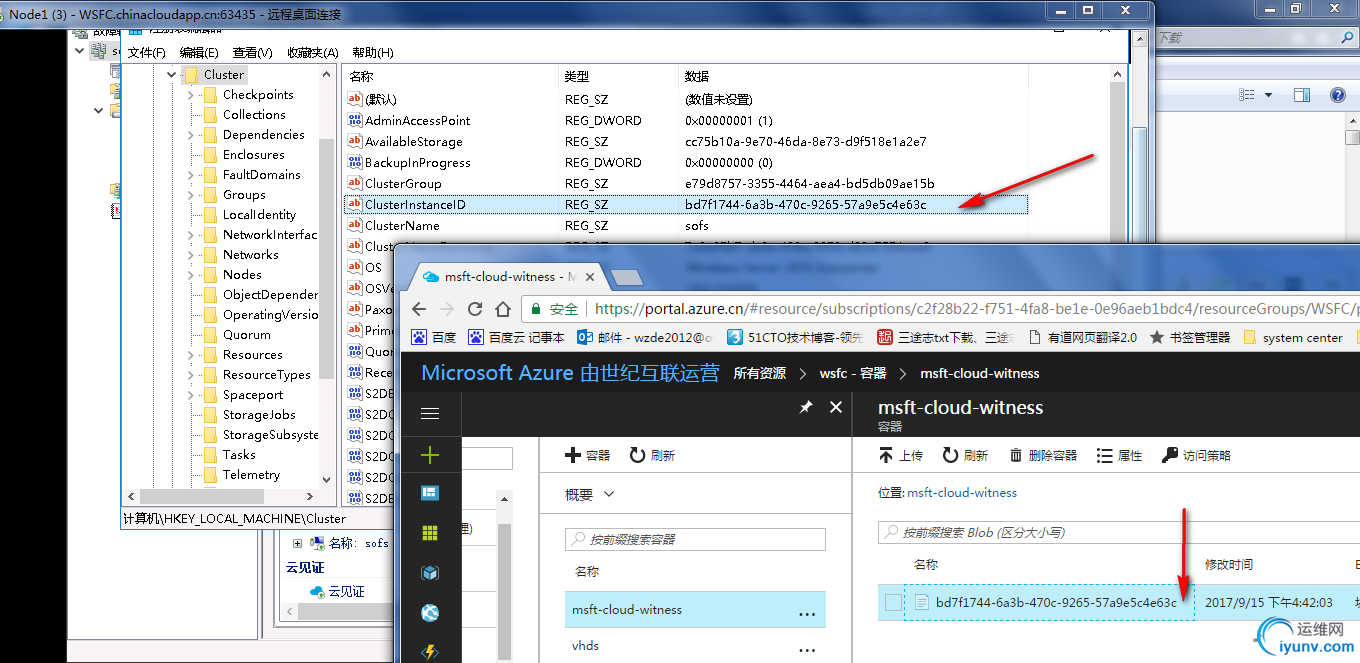1360x663 pixels.
Task: Close the wsfc containers blade
Action: [x=836, y=407]
